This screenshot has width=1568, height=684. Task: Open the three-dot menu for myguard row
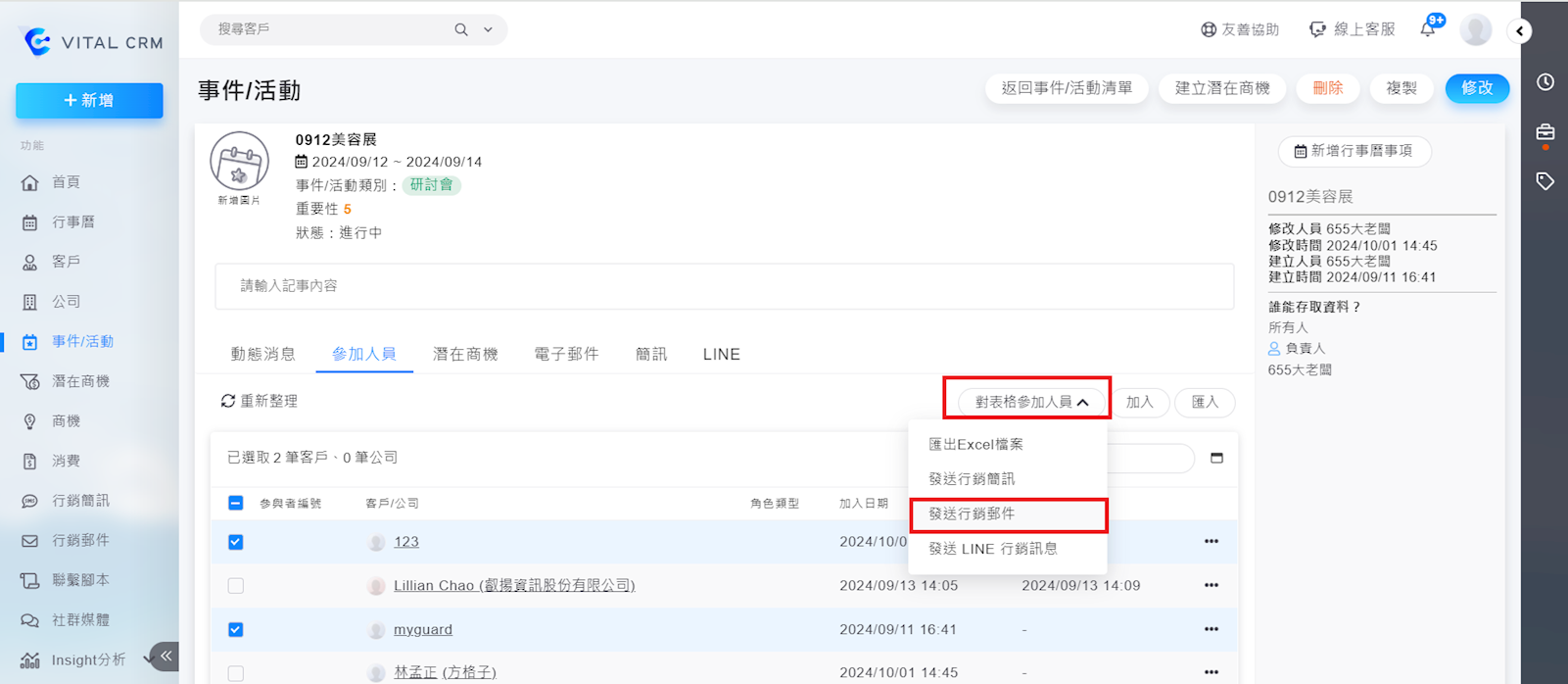pos(1212,629)
